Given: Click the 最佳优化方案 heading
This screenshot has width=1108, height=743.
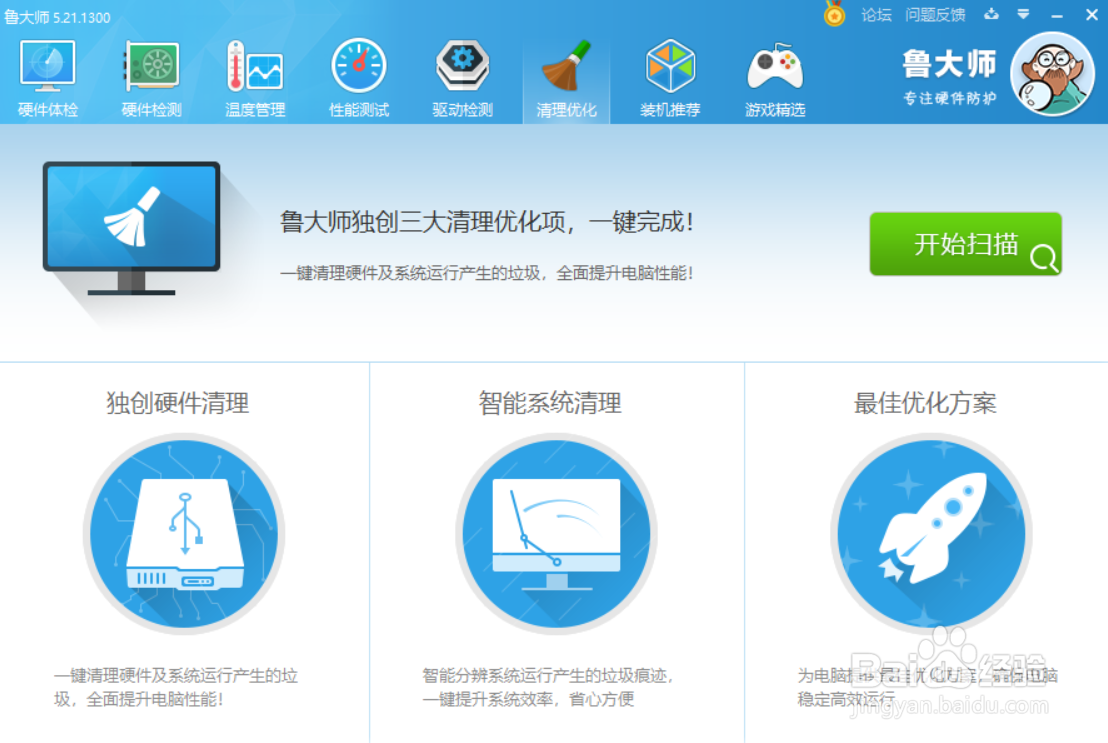Looking at the screenshot, I should pos(925,403).
